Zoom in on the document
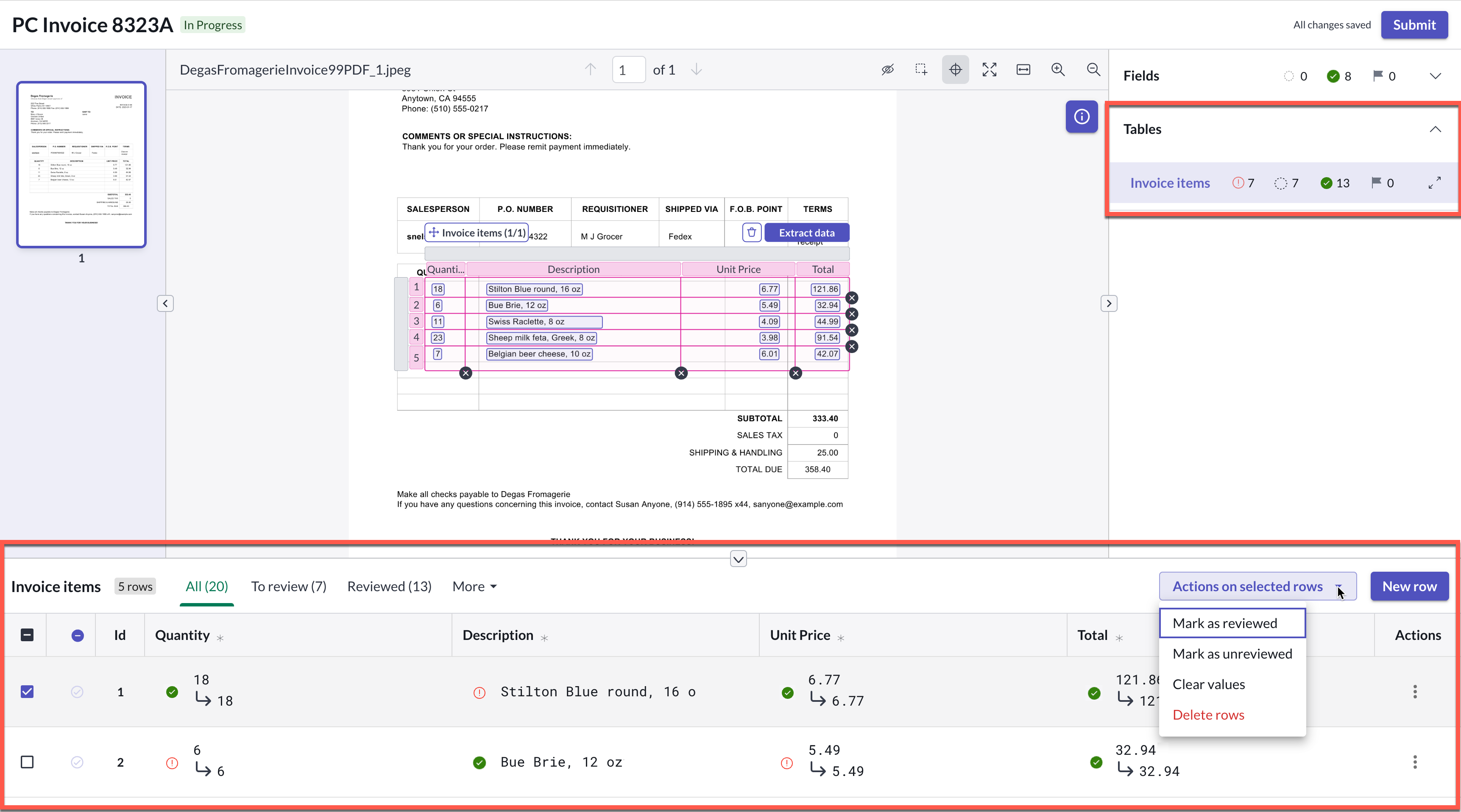Screen dimensions: 1461x812 point(1058,70)
